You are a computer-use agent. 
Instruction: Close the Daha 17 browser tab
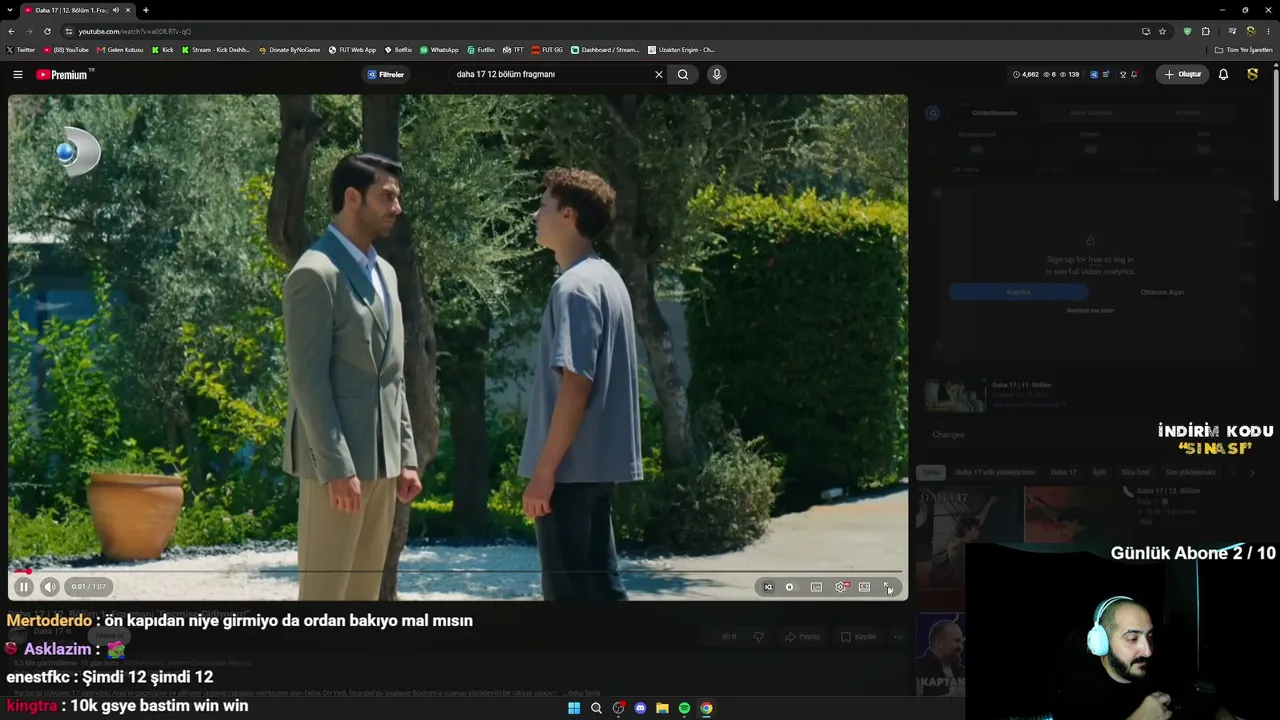point(129,10)
